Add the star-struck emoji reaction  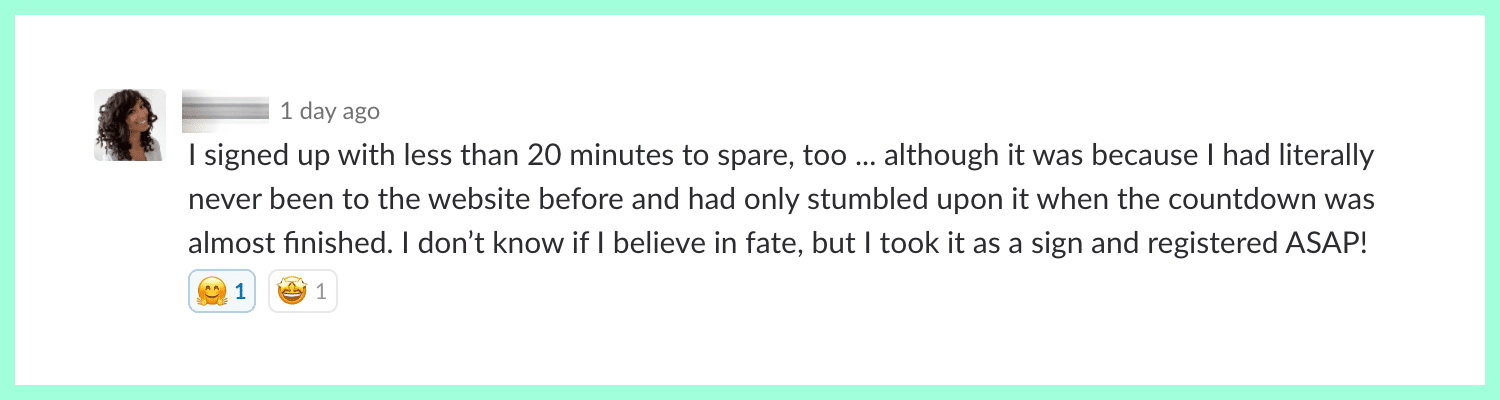(302, 293)
